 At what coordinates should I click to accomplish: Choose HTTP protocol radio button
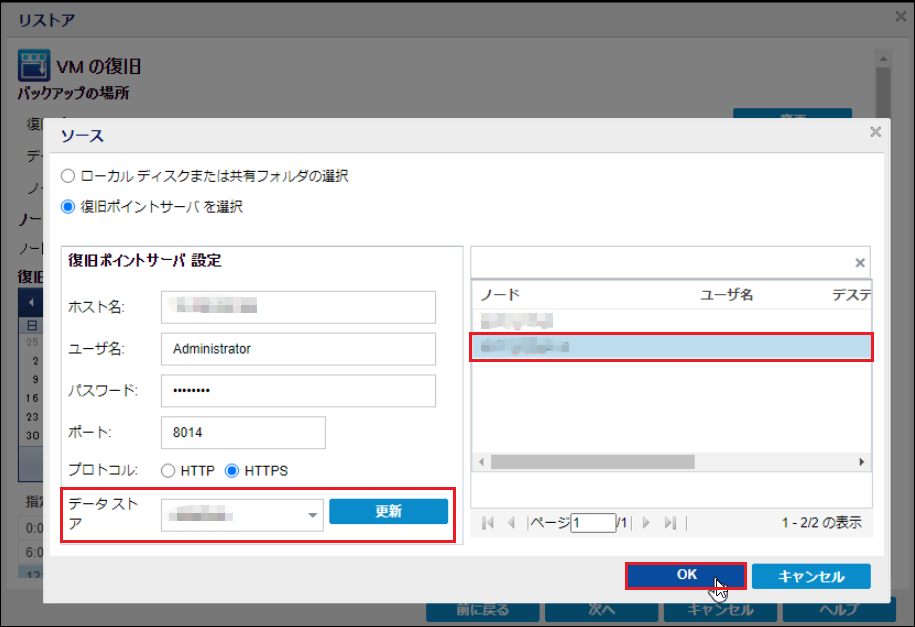pos(168,471)
